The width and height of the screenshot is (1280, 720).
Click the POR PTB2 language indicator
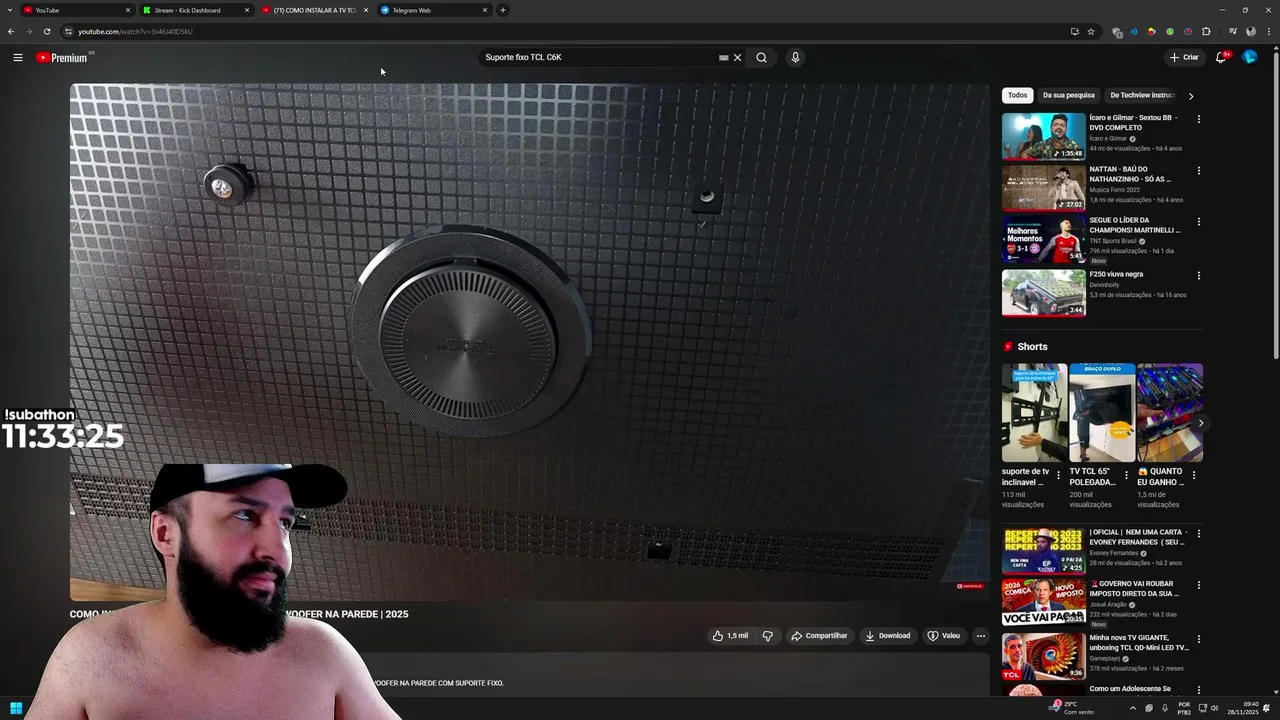coord(1184,708)
